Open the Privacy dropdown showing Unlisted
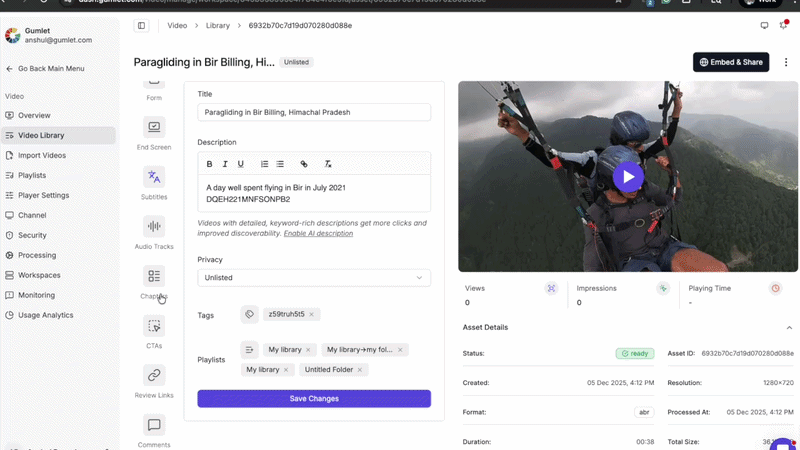Screen dimensions: 800x450 tap(314, 278)
